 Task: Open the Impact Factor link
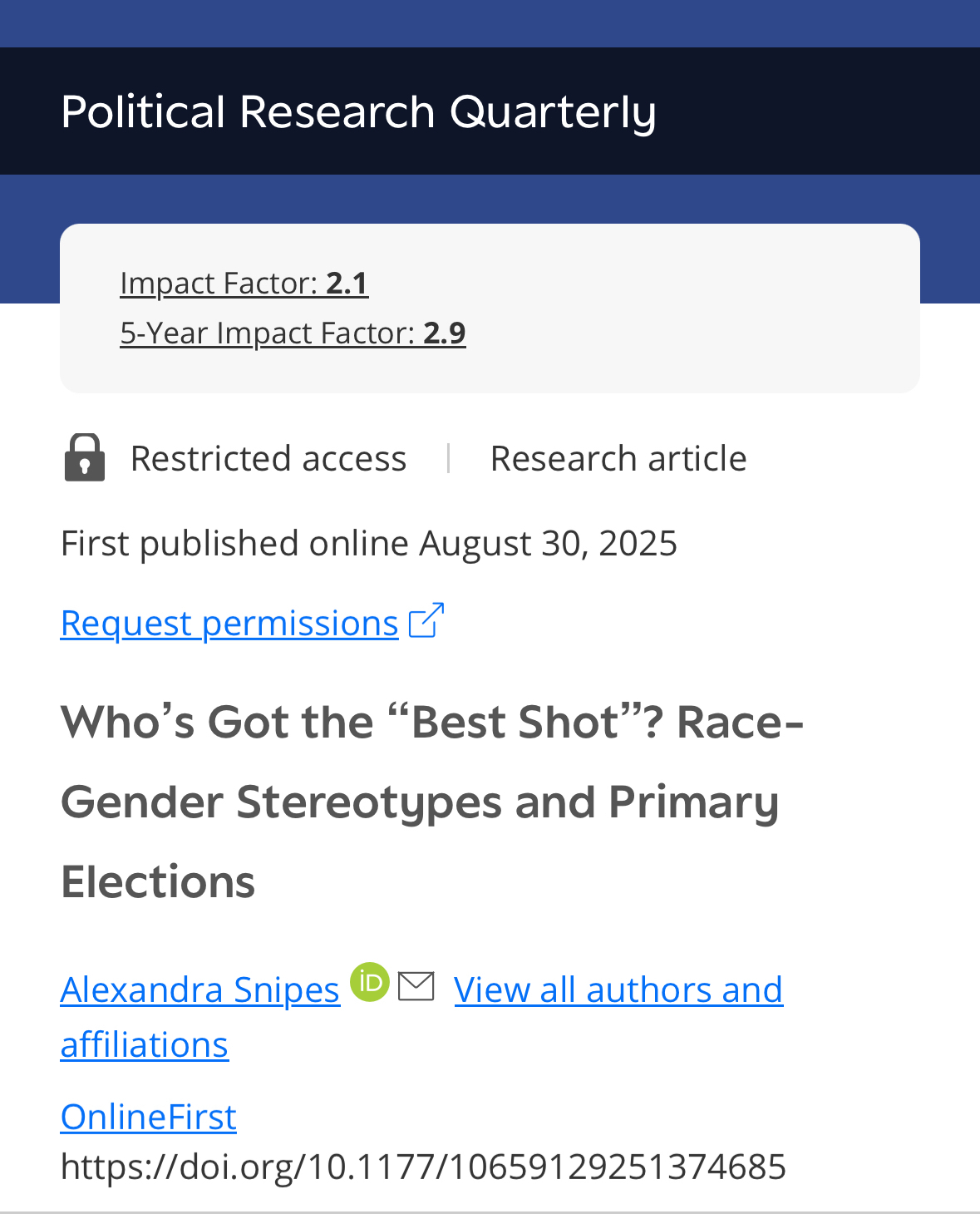[244, 284]
